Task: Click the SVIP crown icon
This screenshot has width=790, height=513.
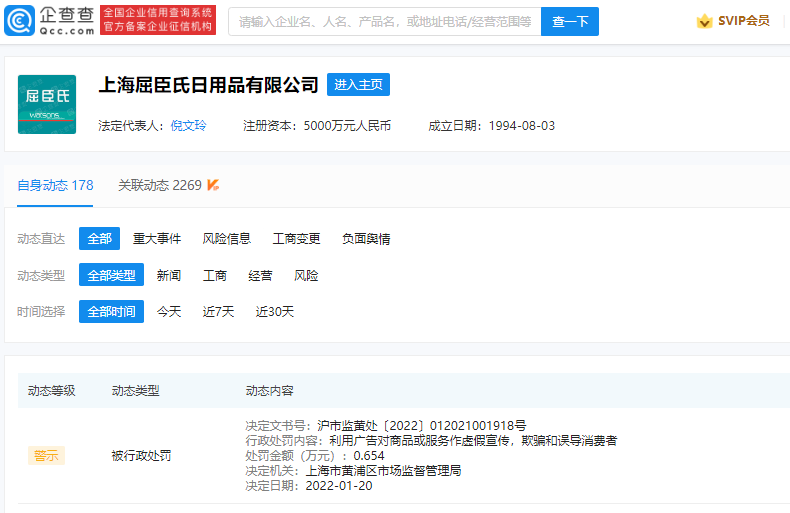Action: pyautogui.click(x=704, y=21)
